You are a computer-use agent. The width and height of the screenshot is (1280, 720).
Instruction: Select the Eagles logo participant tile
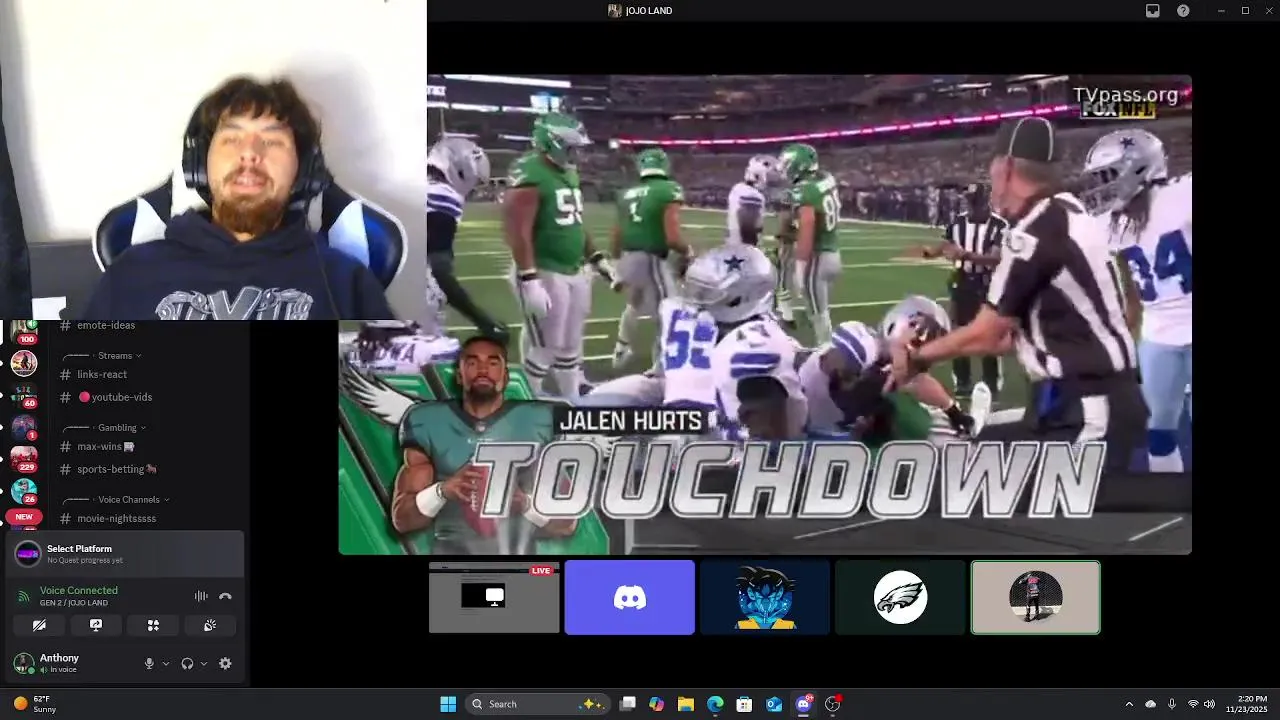coord(900,597)
